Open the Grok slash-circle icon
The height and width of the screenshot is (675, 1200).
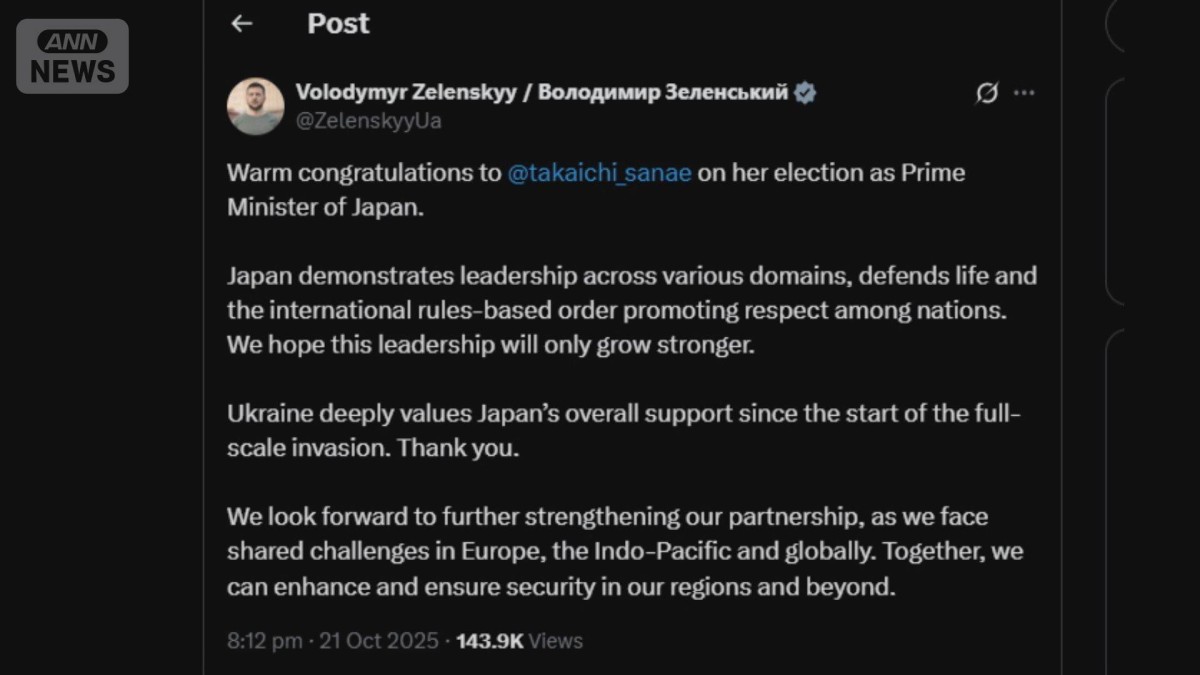tap(986, 93)
